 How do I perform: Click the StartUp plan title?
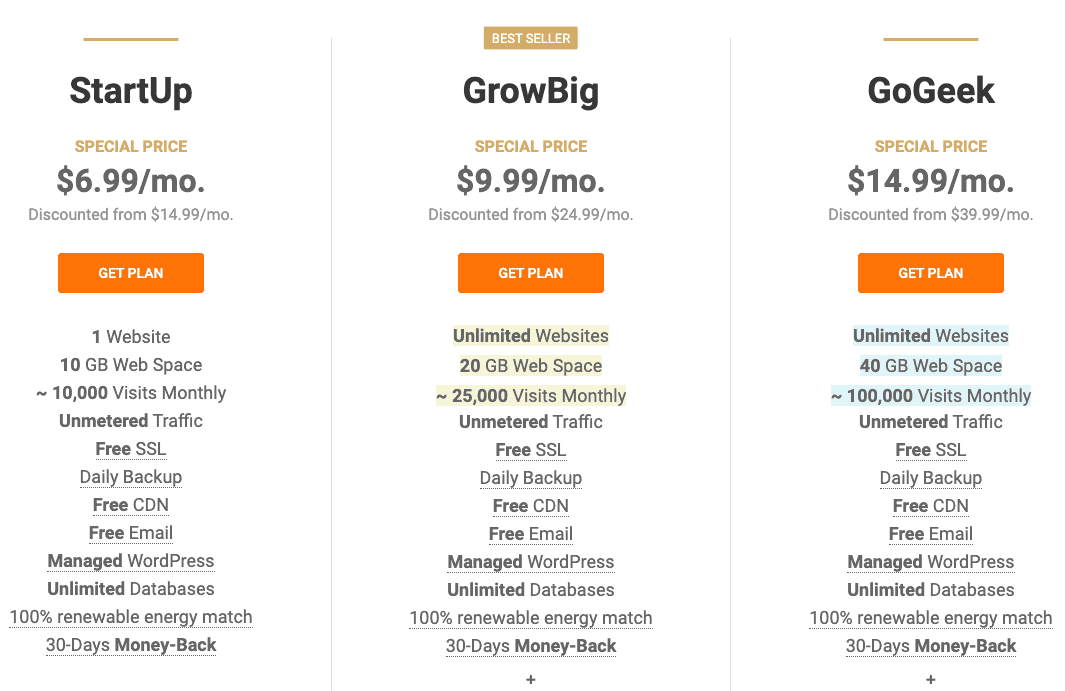(x=131, y=91)
